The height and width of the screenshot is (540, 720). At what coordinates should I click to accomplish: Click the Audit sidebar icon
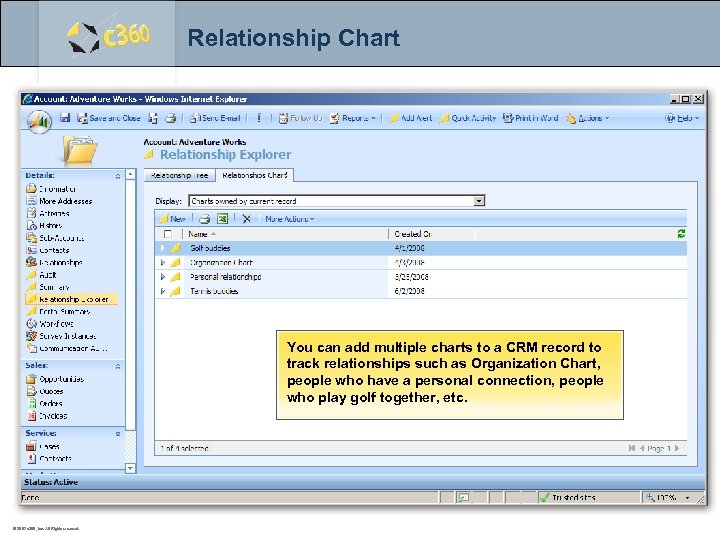click(x=31, y=275)
